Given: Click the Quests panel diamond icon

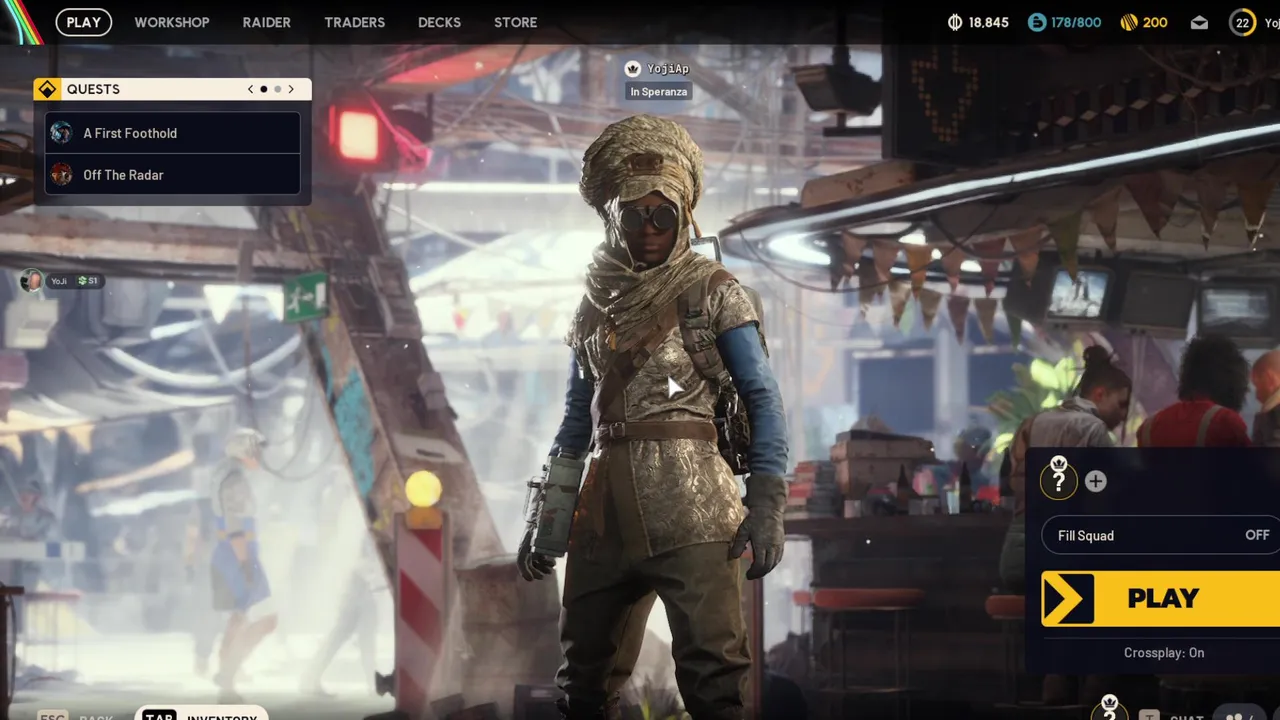Looking at the screenshot, I should (47, 89).
